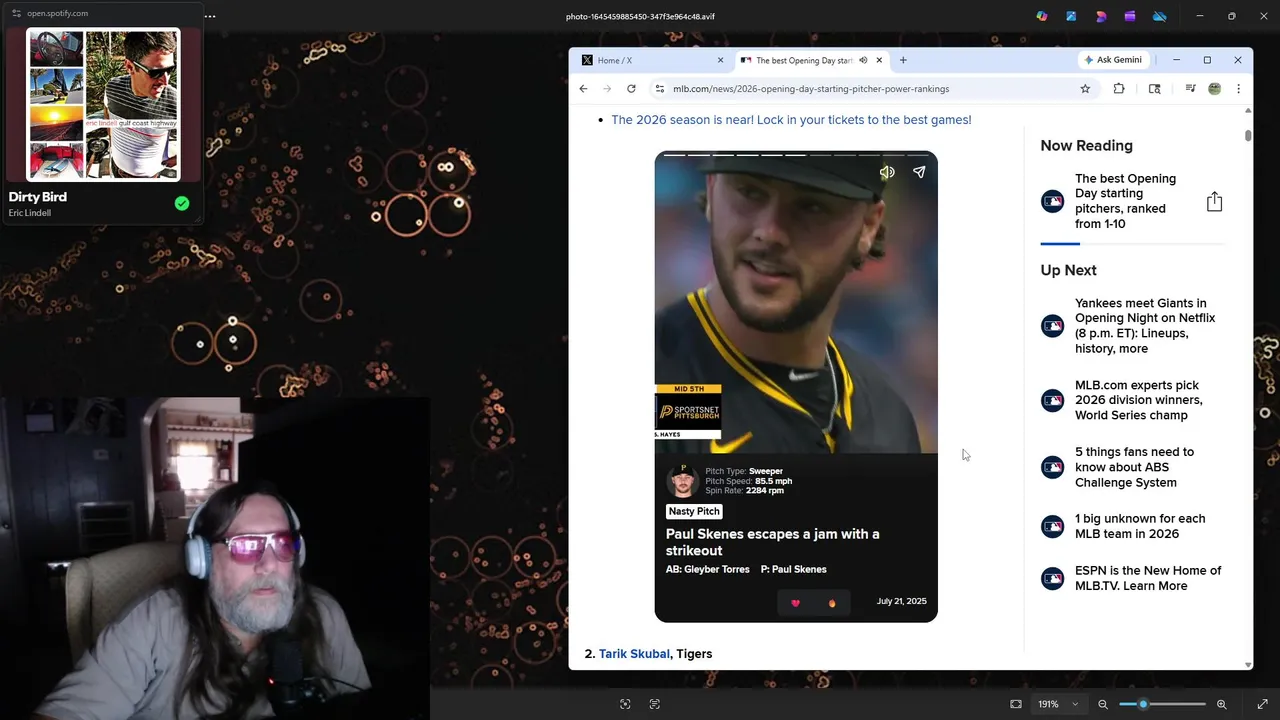The height and width of the screenshot is (720, 1280).
Task: Click the 2026 season tickets link
Action: tap(791, 120)
